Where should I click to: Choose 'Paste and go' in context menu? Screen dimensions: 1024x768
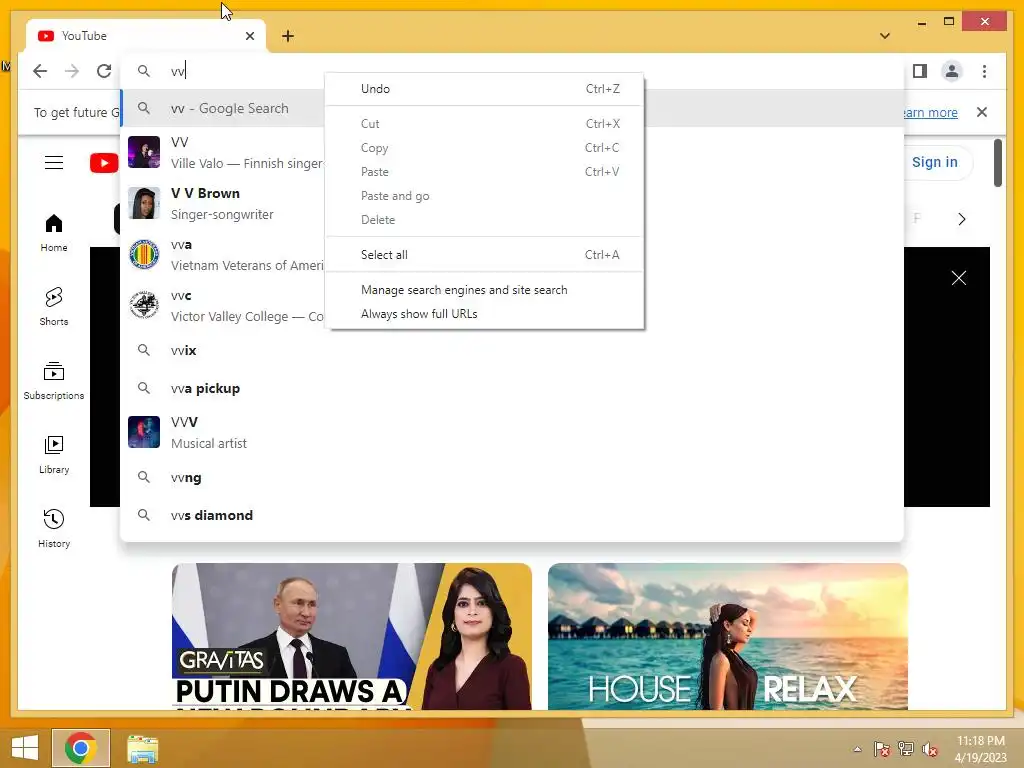485,196
